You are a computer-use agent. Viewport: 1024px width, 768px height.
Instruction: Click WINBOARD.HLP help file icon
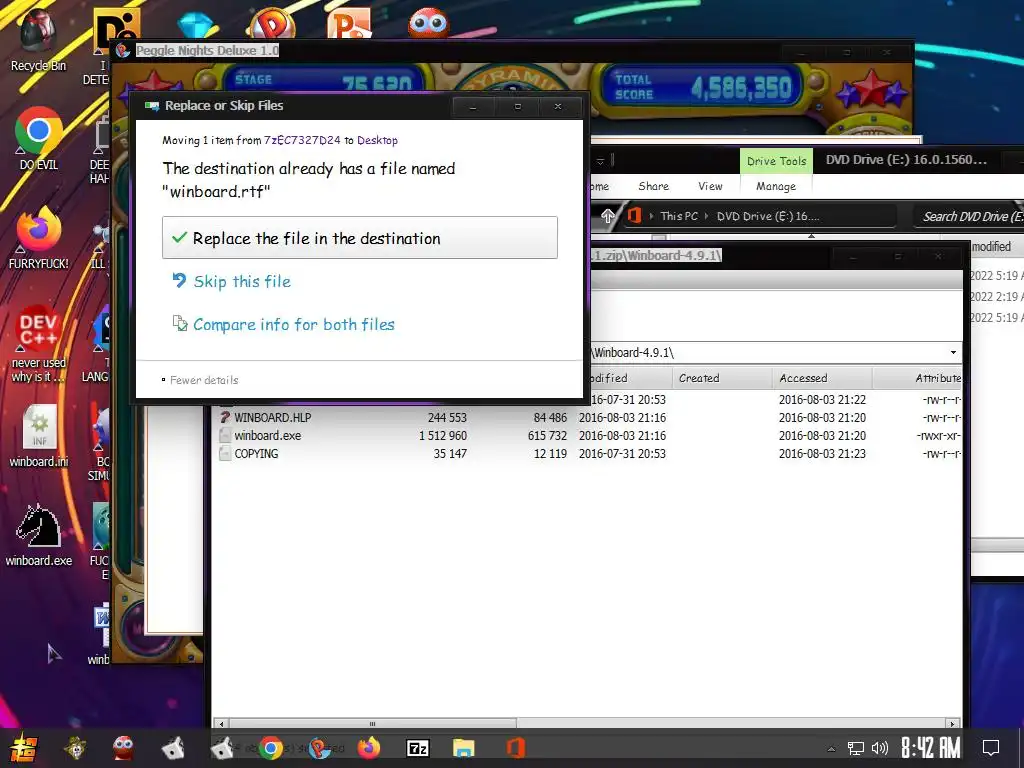[x=225, y=417]
